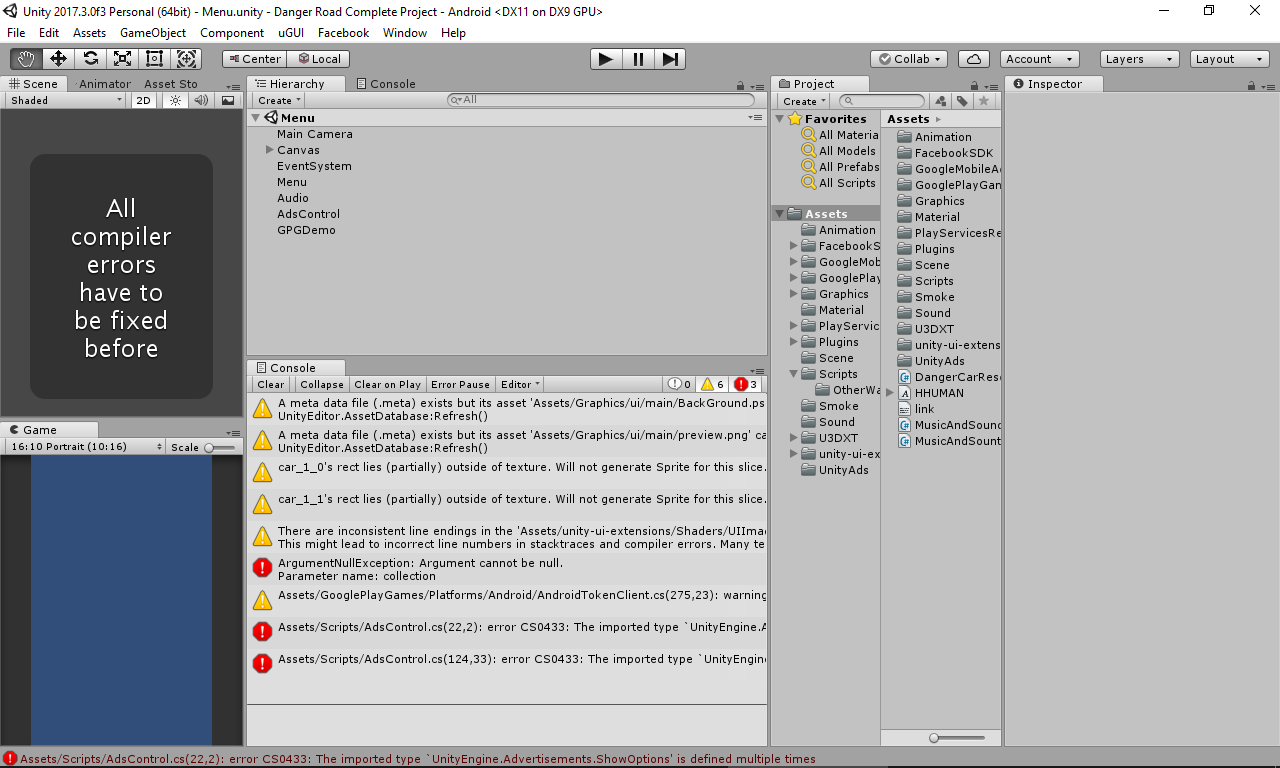Open the Layers dropdown

point(1139,59)
